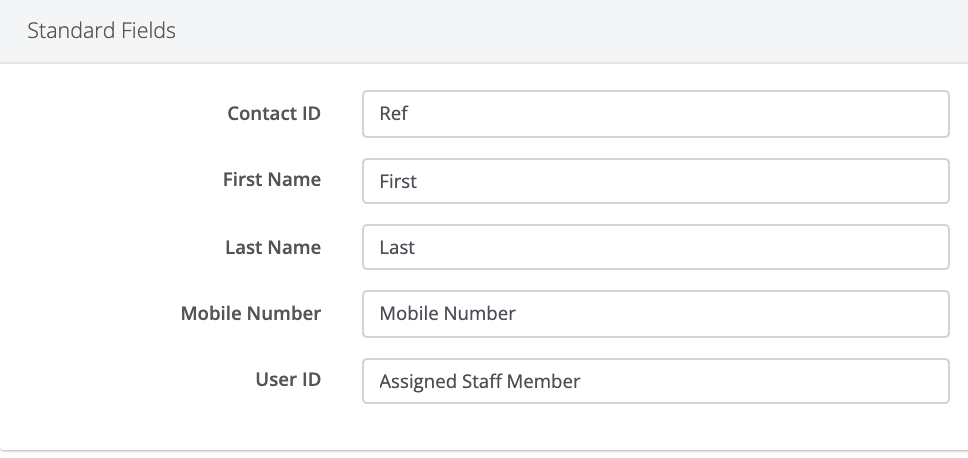The image size is (968, 458).
Task: Click the gray Standard Fields header bar
Action: coord(600,31)
